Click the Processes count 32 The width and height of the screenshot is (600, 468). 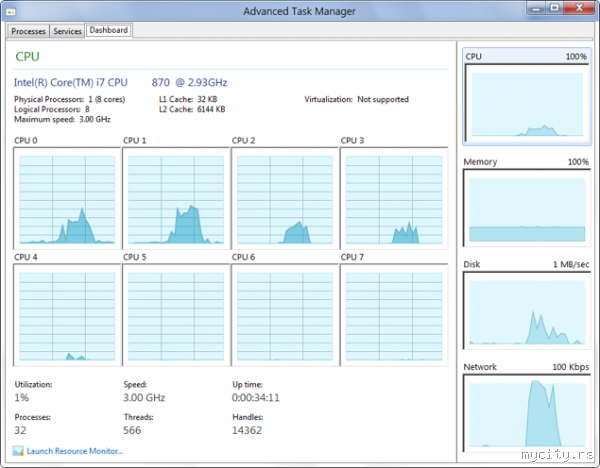(20, 430)
